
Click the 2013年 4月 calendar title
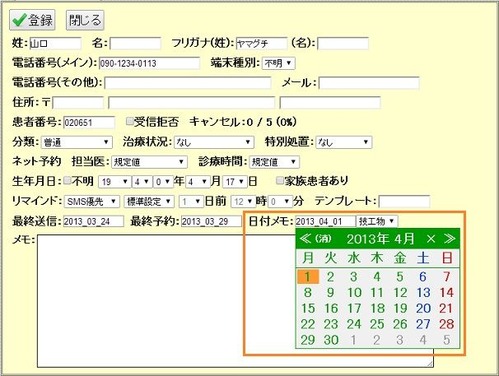(380, 239)
